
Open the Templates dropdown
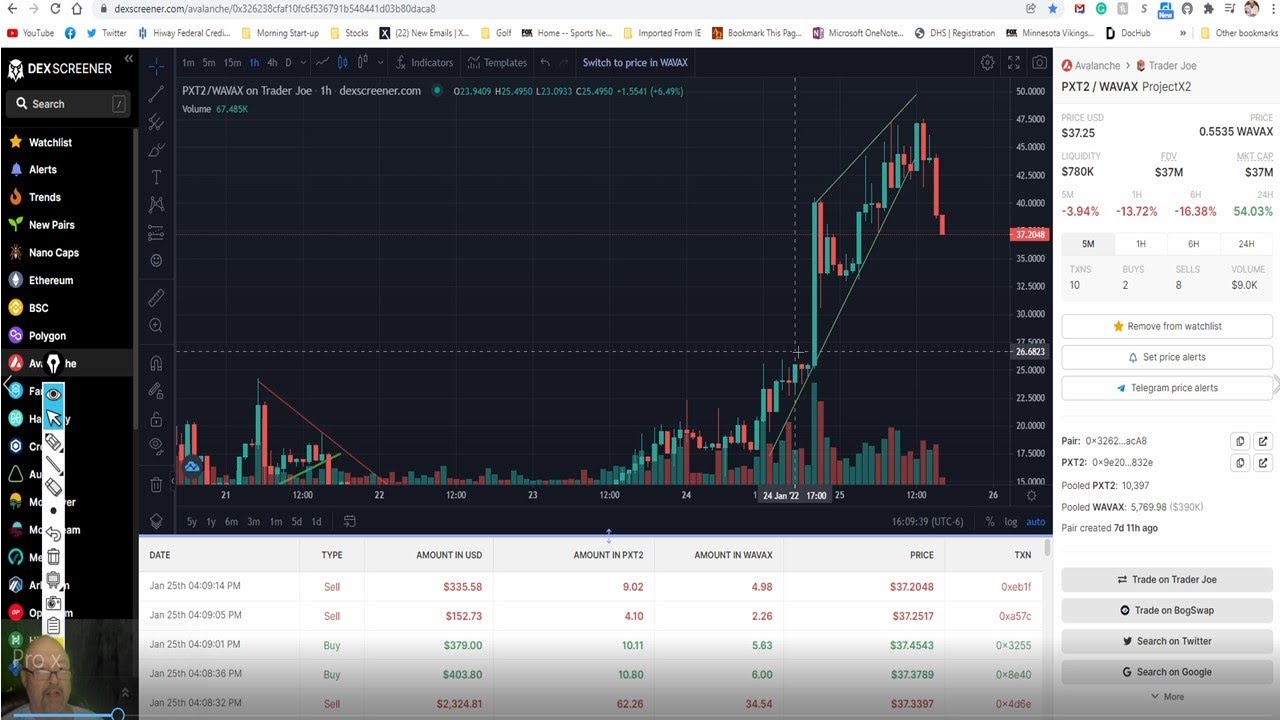pos(498,62)
